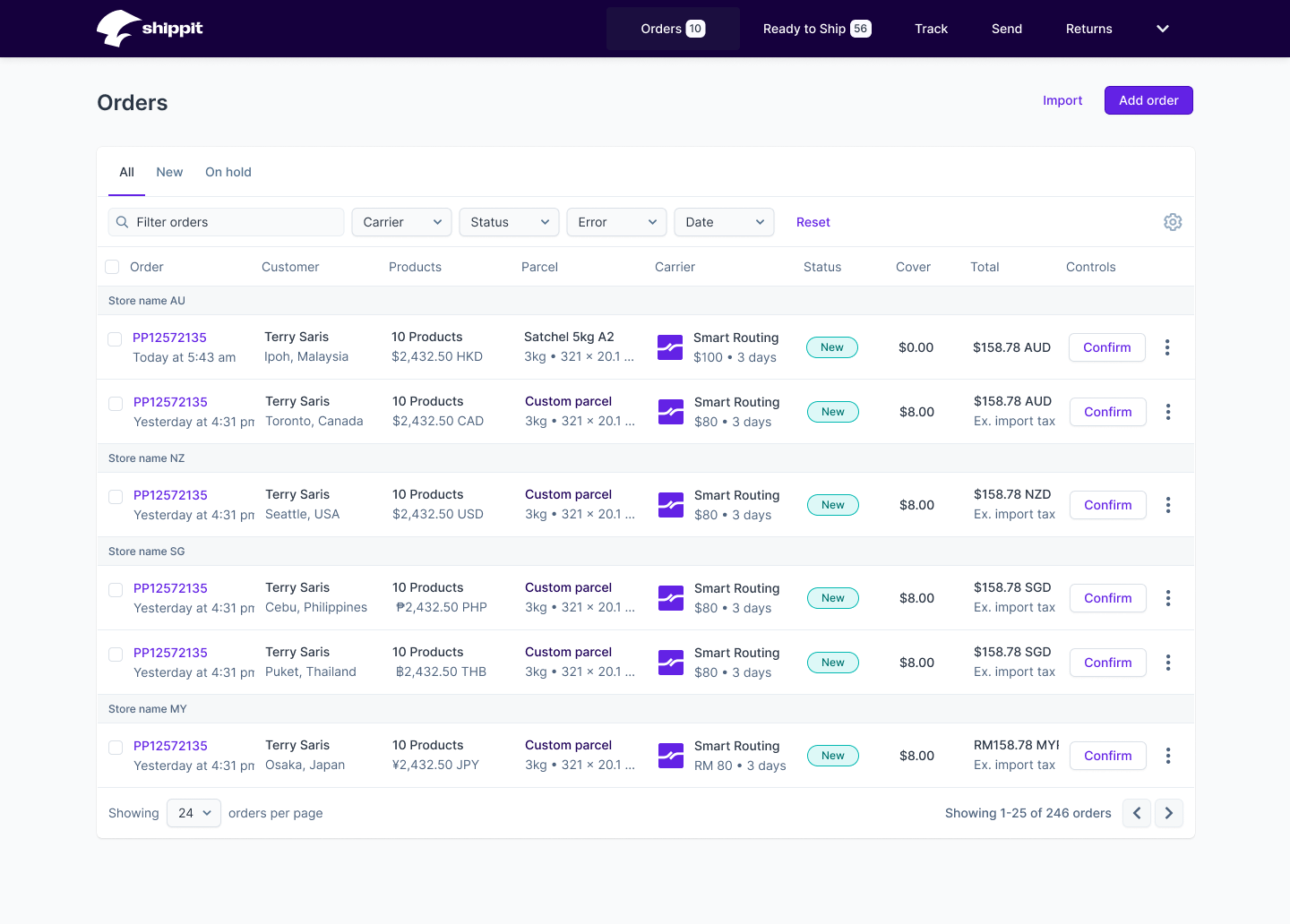Expand the header navigation chevron menu
The width and height of the screenshot is (1290, 924).
(x=1162, y=29)
